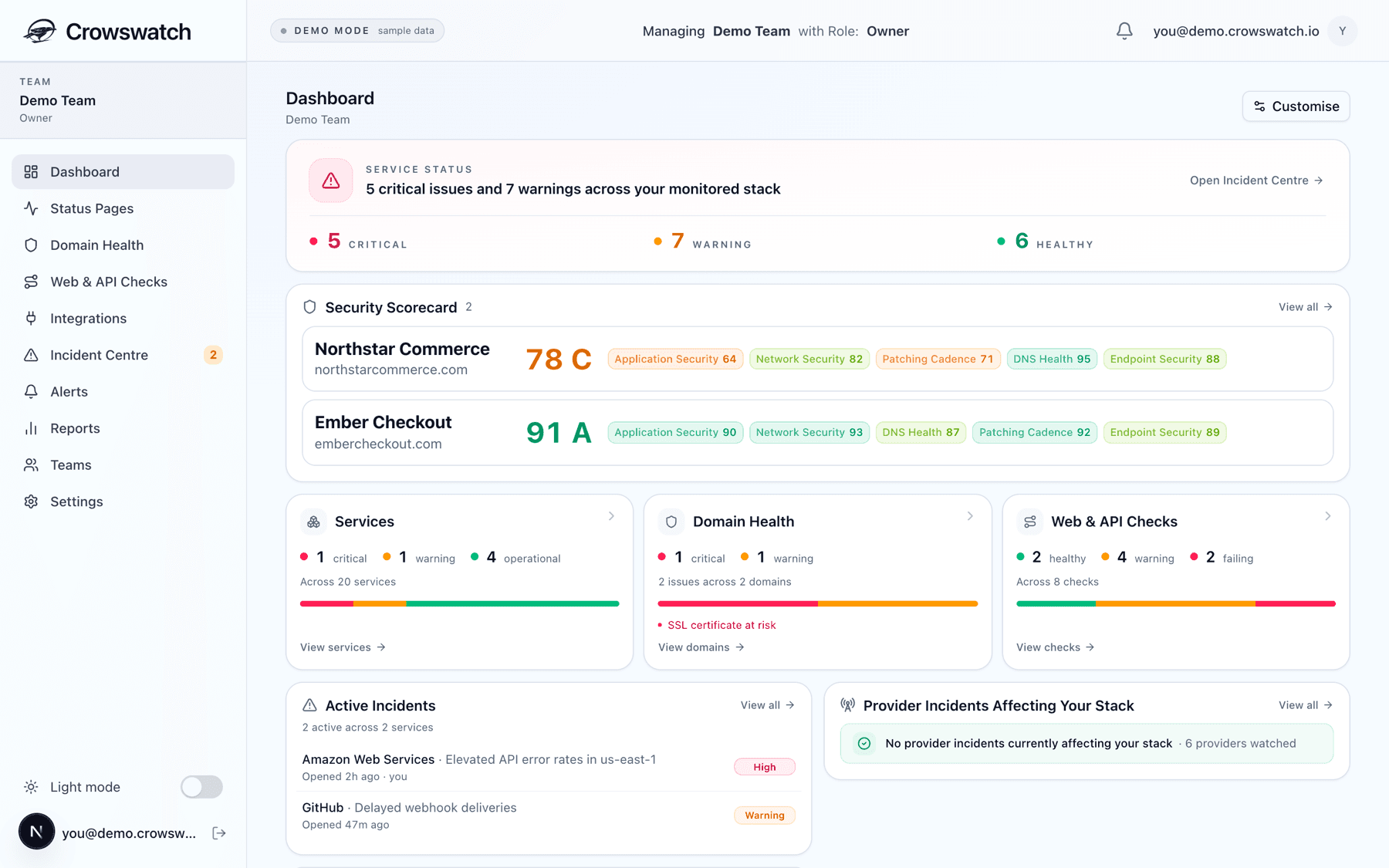The width and height of the screenshot is (1389, 868).
Task: Open the notifications bell in header
Action: (1124, 31)
